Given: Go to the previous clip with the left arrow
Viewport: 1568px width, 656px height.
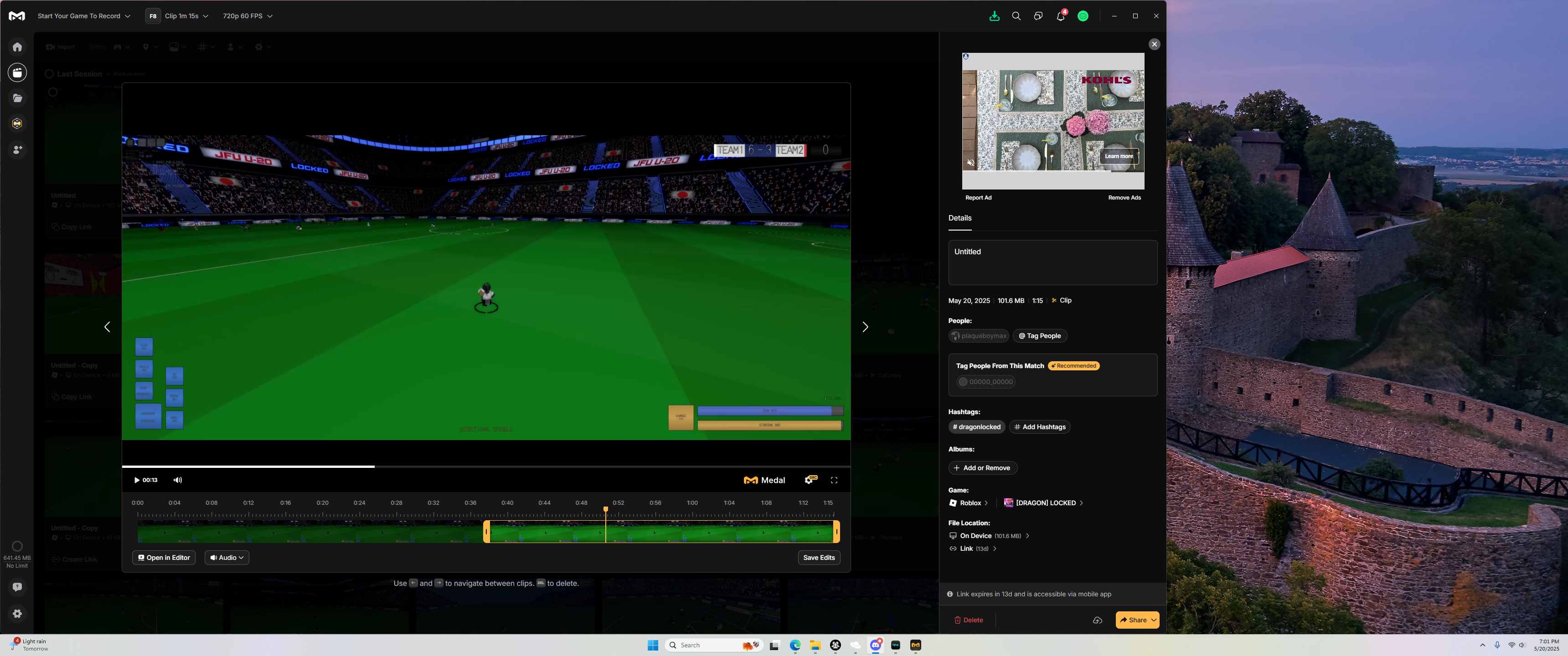Looking at the screenshot, I should (107, 328).
